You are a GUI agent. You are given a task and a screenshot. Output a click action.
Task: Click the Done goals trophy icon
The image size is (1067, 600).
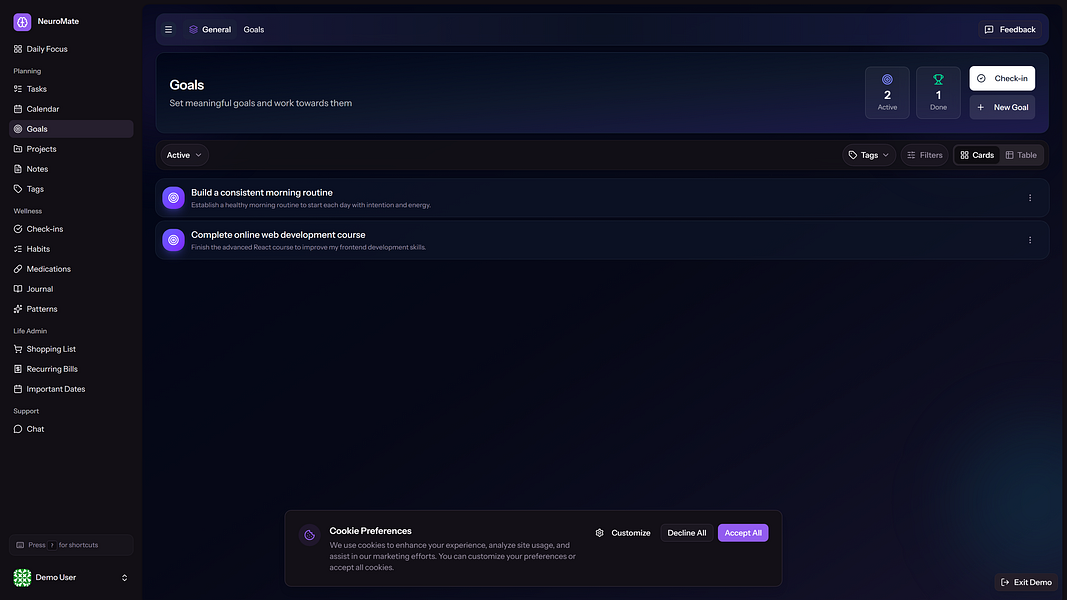coord(938,80)
